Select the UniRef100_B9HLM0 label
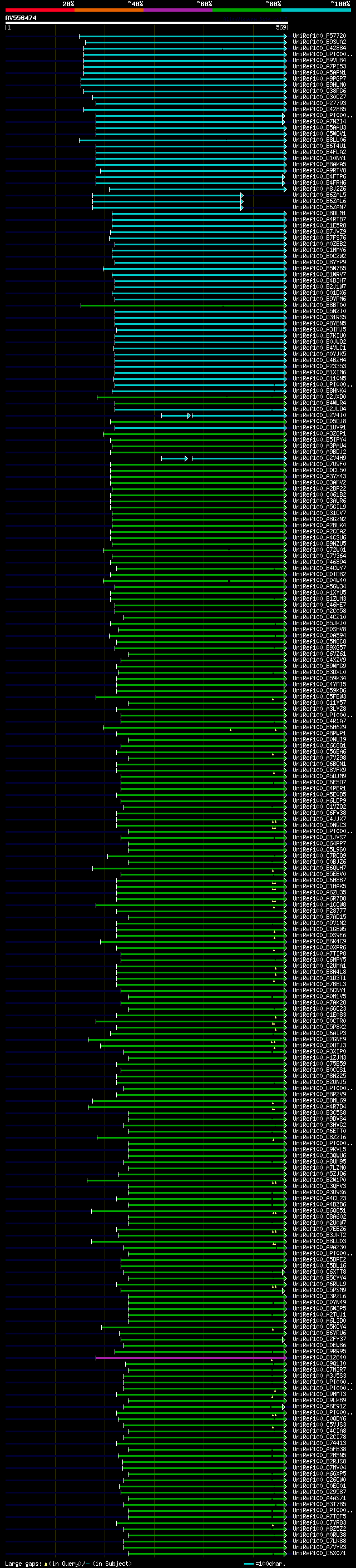 [x=319, y=85]
